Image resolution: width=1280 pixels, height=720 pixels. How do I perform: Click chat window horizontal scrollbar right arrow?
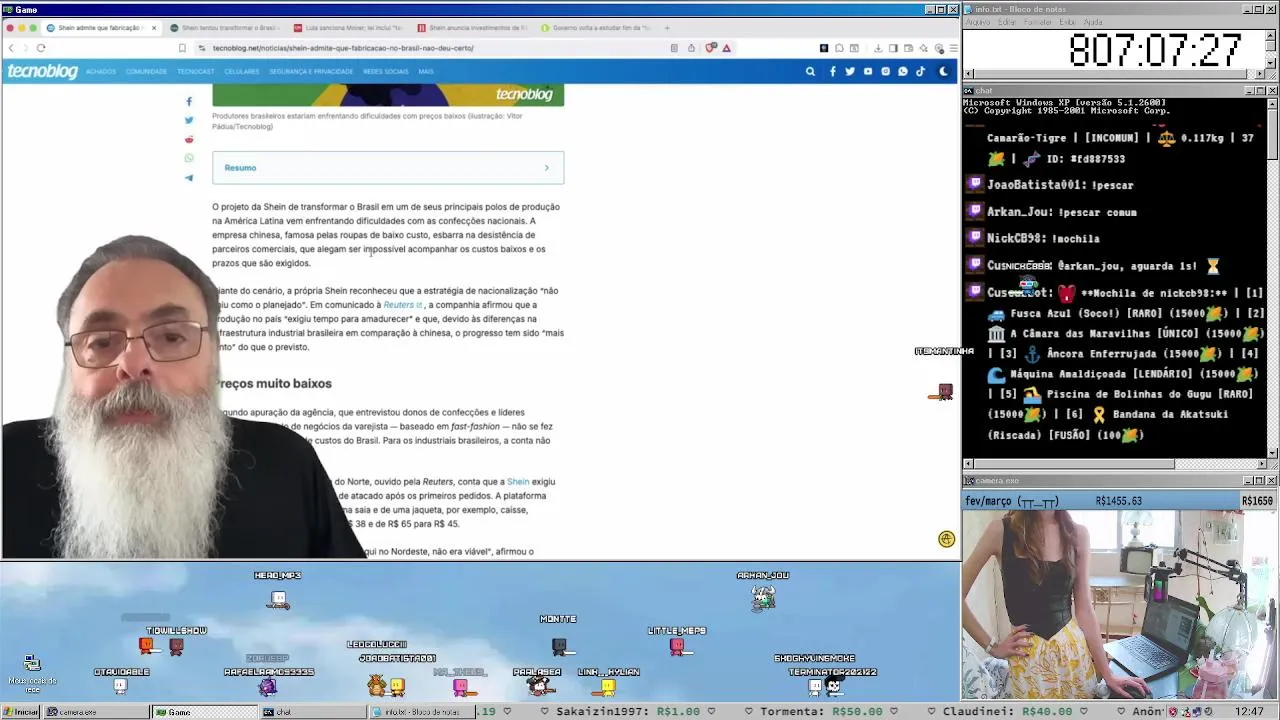point(1260,464)
